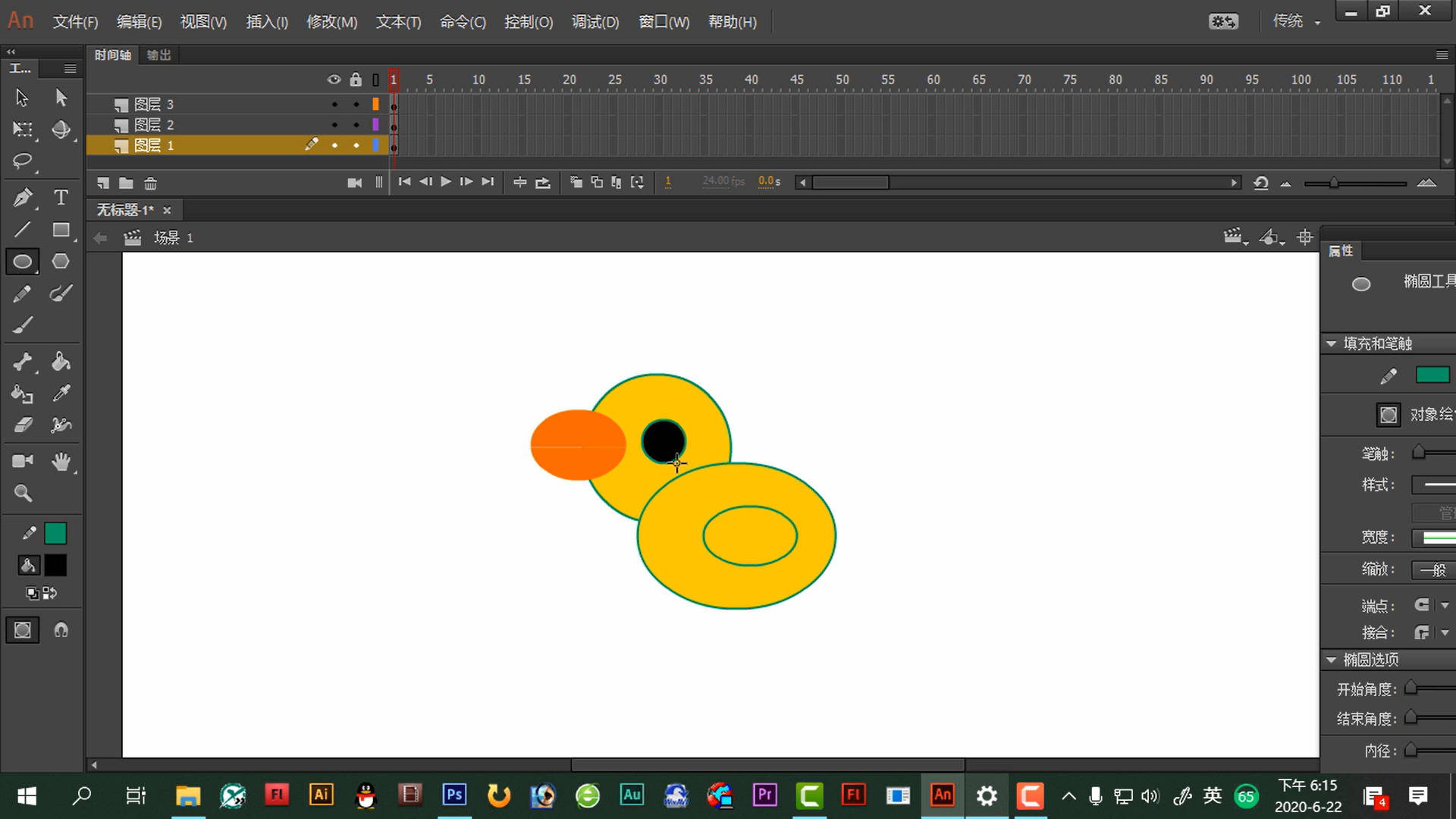Select the Text tool
Screen dimensions: 1456x819
tap(61, 198)
